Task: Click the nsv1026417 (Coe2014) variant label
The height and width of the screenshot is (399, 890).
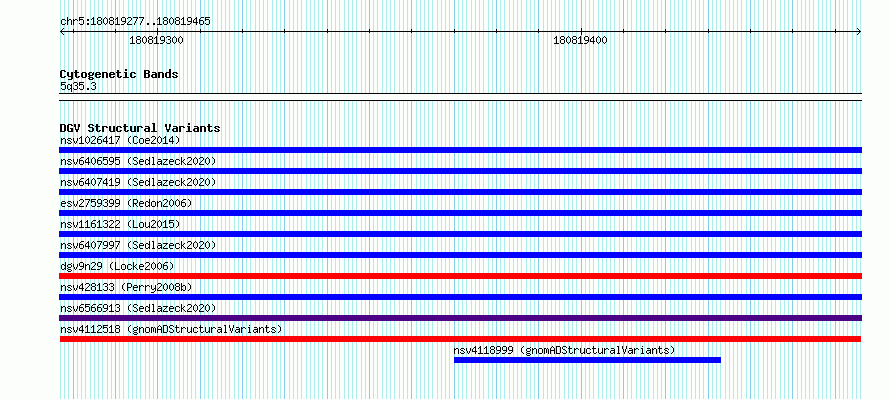Action: [x=120, y=140]
